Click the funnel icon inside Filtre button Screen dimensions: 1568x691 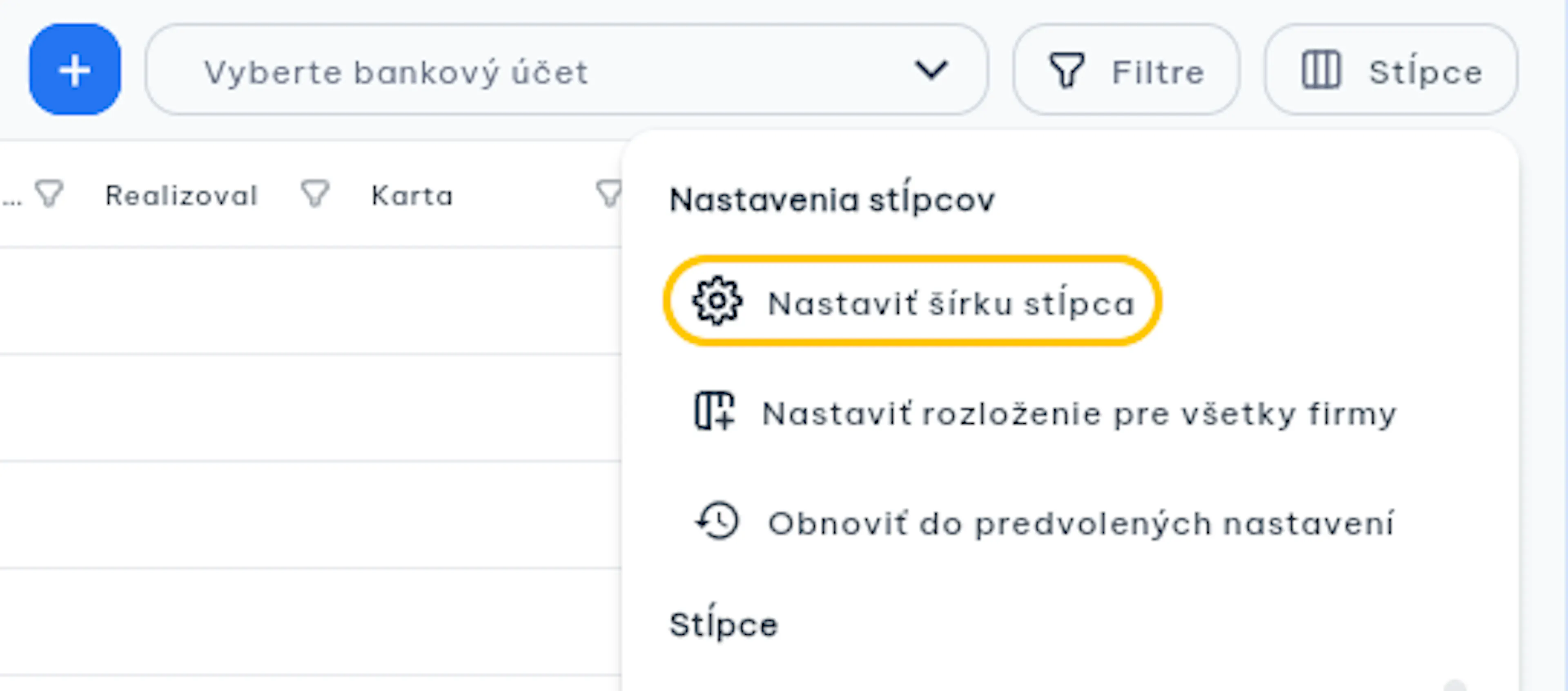click(x=1066, y=71)
